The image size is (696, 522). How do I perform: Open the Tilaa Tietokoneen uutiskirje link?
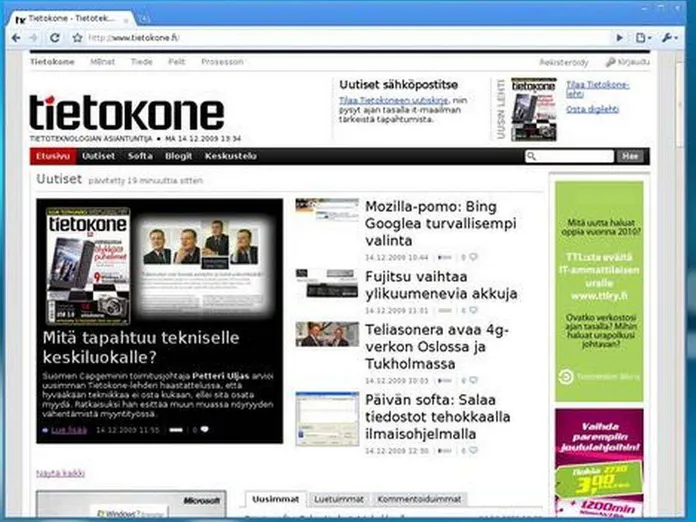click(x=394, y=100)
